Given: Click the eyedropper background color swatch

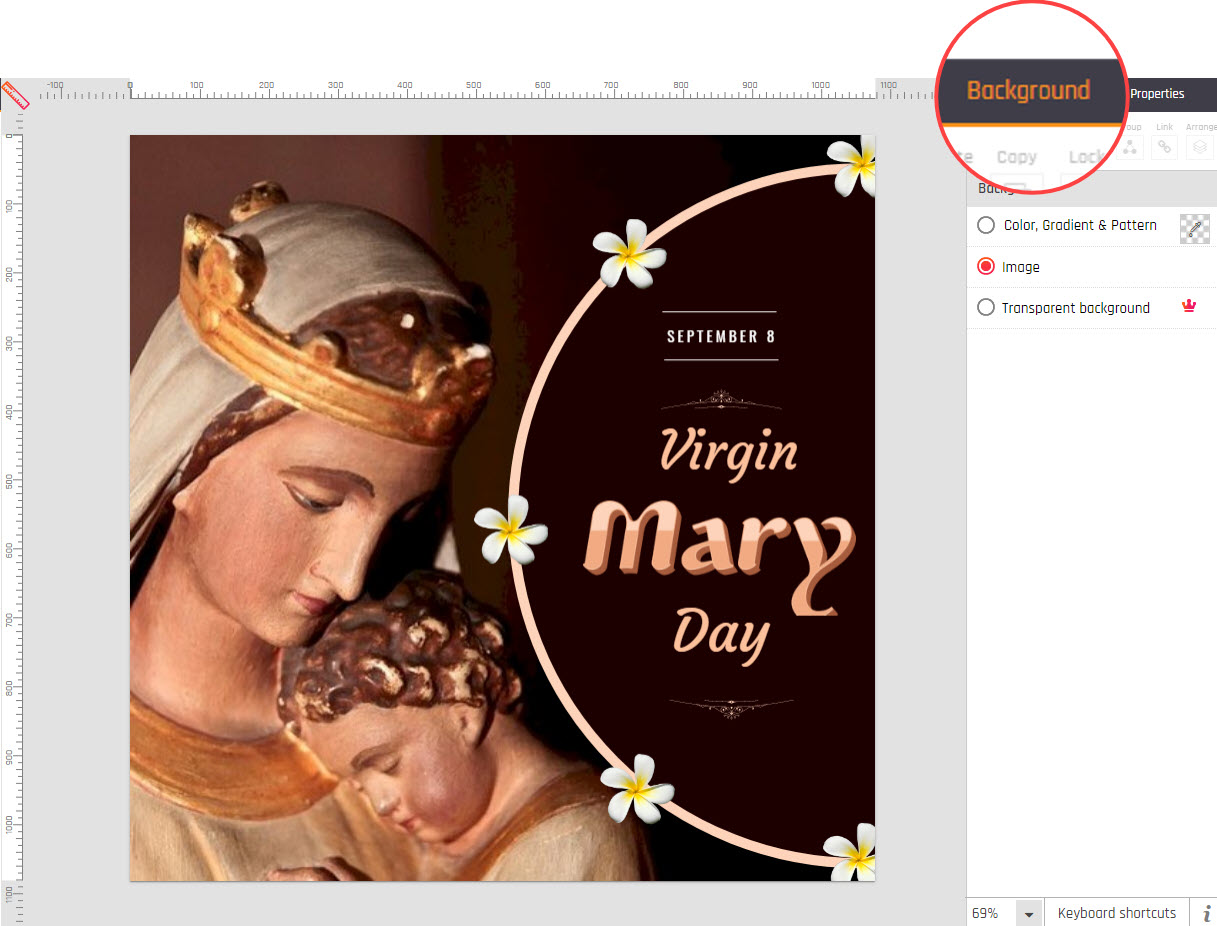Looking at the screenshot, I should (1194, 227).
